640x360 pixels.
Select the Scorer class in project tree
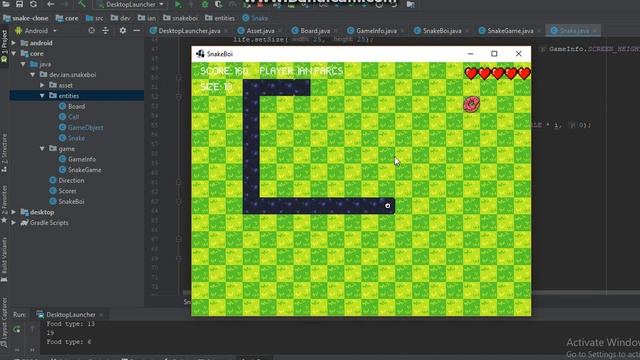(63, 191)
